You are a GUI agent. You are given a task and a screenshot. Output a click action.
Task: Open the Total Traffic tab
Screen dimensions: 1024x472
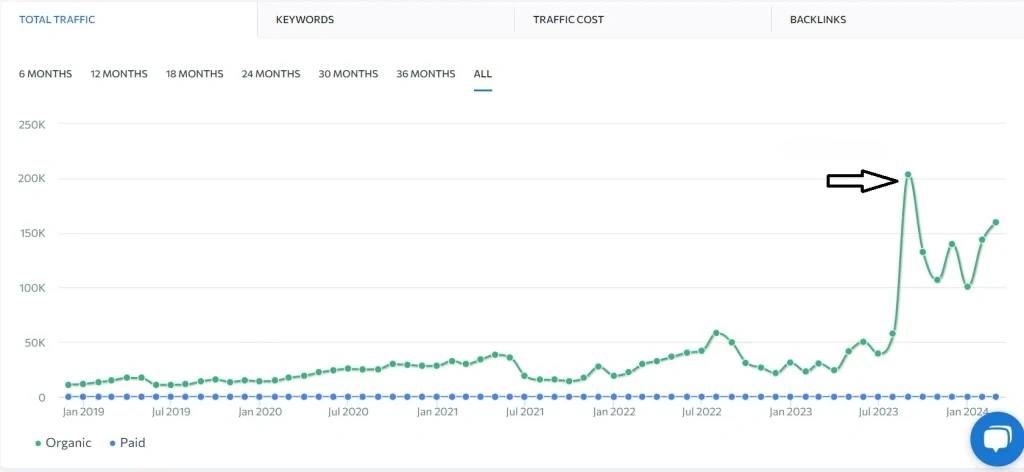pyautogui.click(x=57, y=20)
